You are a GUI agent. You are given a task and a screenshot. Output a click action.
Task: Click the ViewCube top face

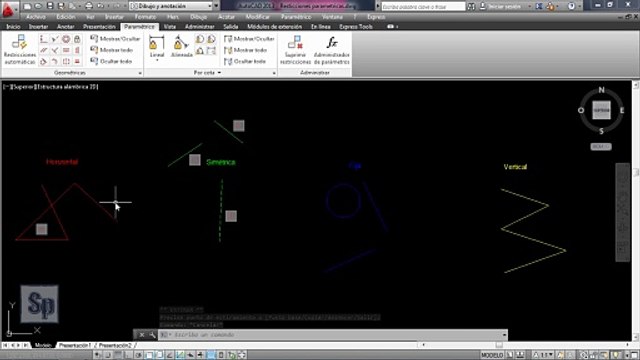click(x=601, y=110)
